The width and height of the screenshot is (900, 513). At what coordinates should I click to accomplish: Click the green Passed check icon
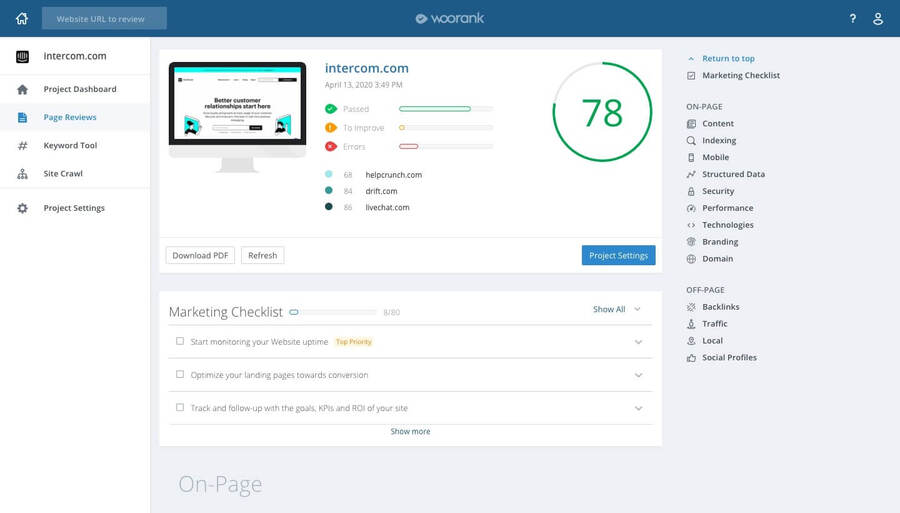pyautogui.click(x=331, y=108)
